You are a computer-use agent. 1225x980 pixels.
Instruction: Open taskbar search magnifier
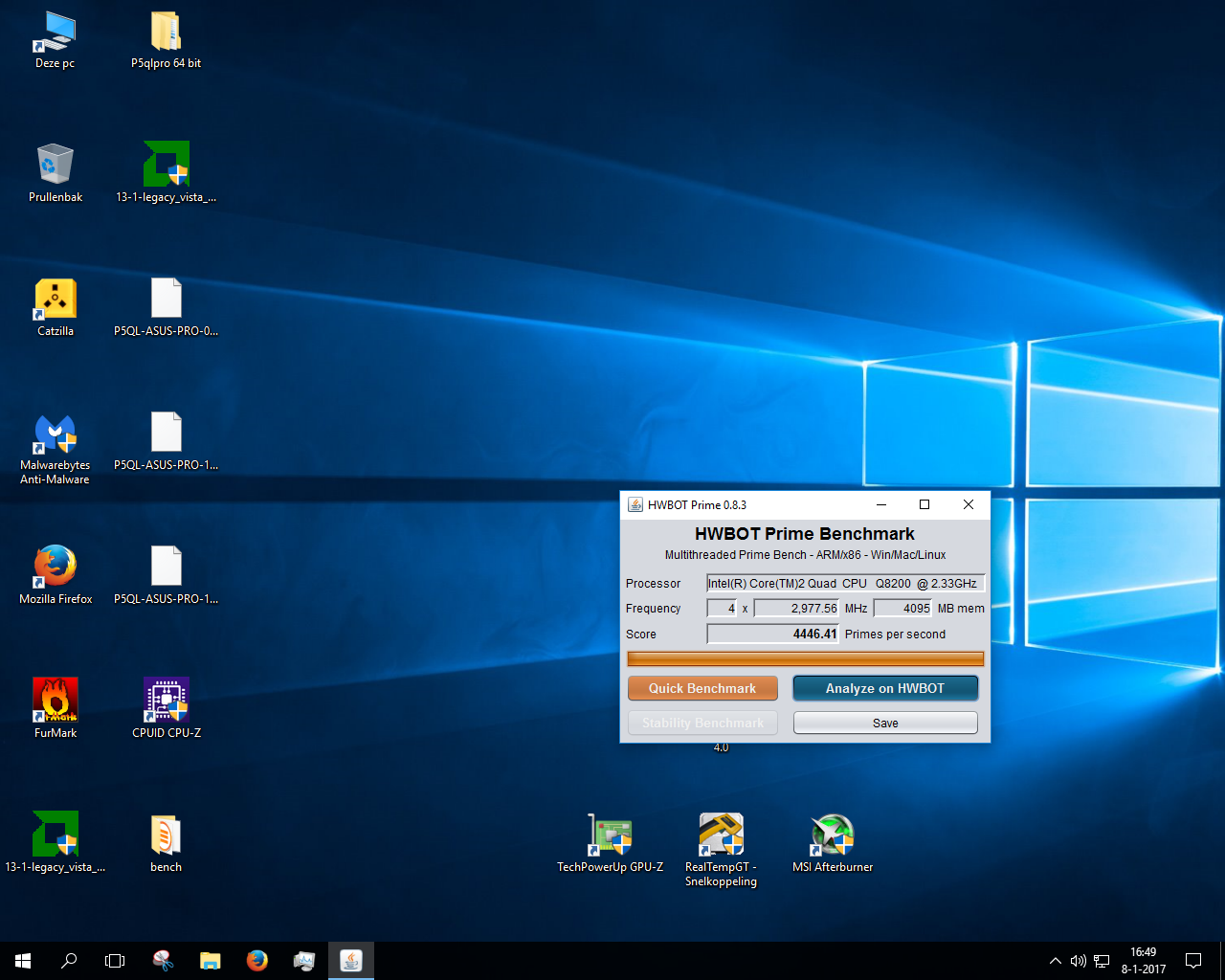pyautogui.click(x=69, y=961)
